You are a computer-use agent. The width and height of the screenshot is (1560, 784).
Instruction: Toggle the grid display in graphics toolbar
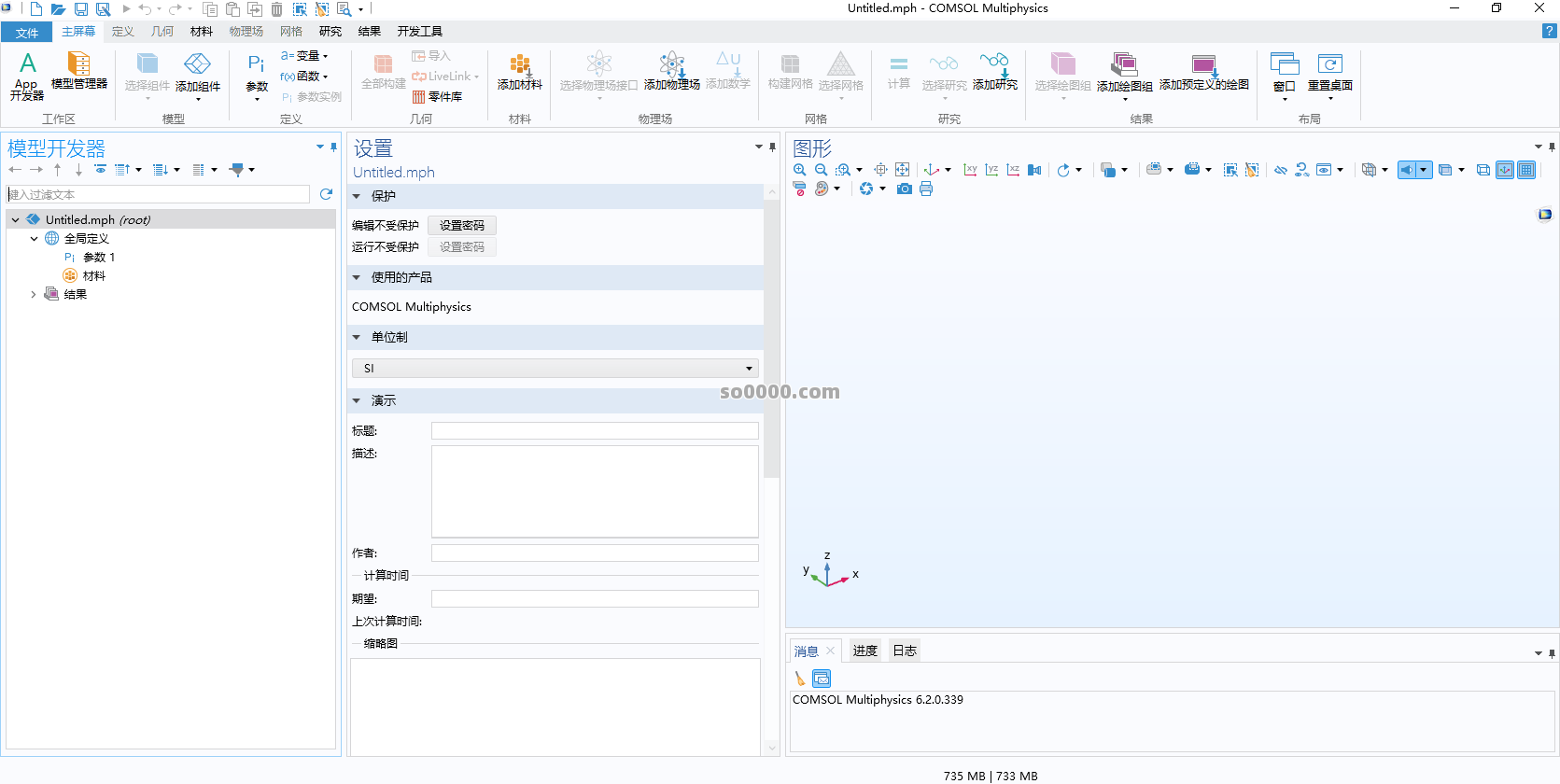pyautogui.click(x=1526, y=170)
